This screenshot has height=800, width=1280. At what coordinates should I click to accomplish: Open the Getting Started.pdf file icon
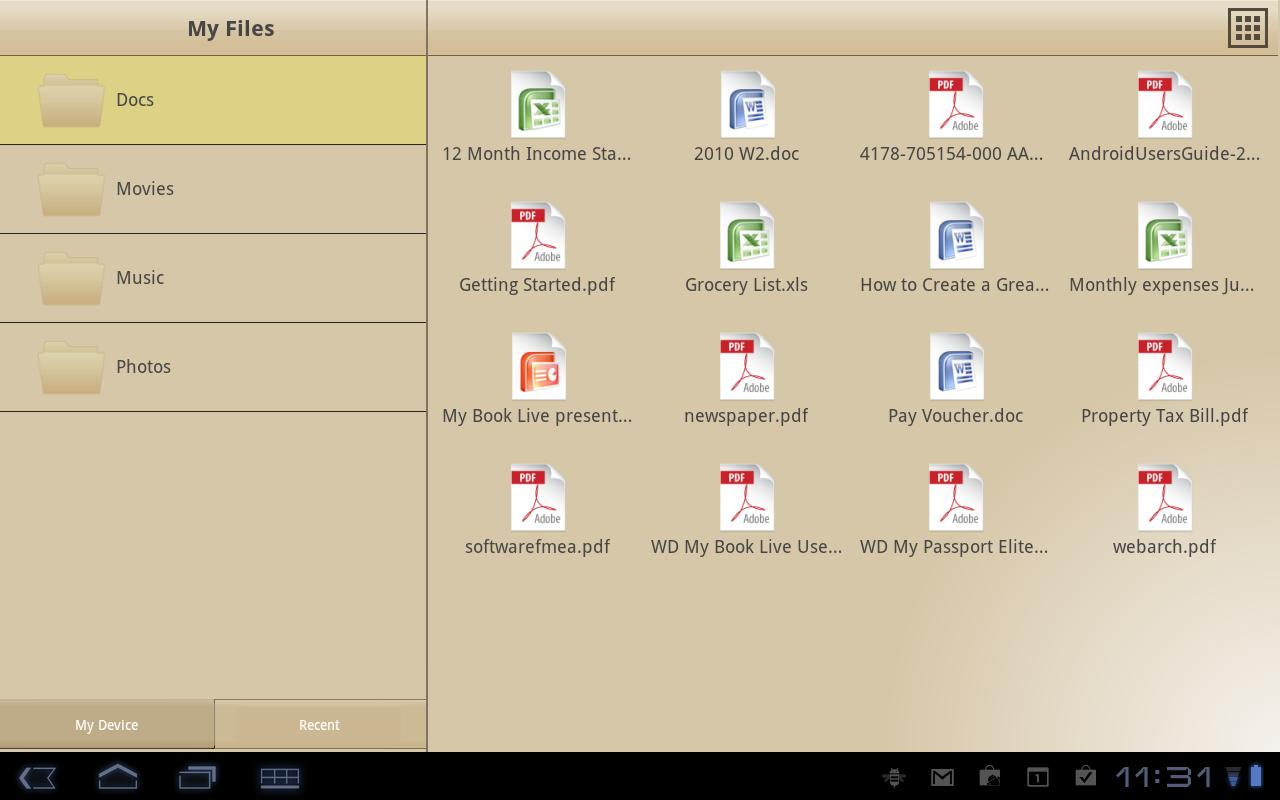(x=537, y=234)
